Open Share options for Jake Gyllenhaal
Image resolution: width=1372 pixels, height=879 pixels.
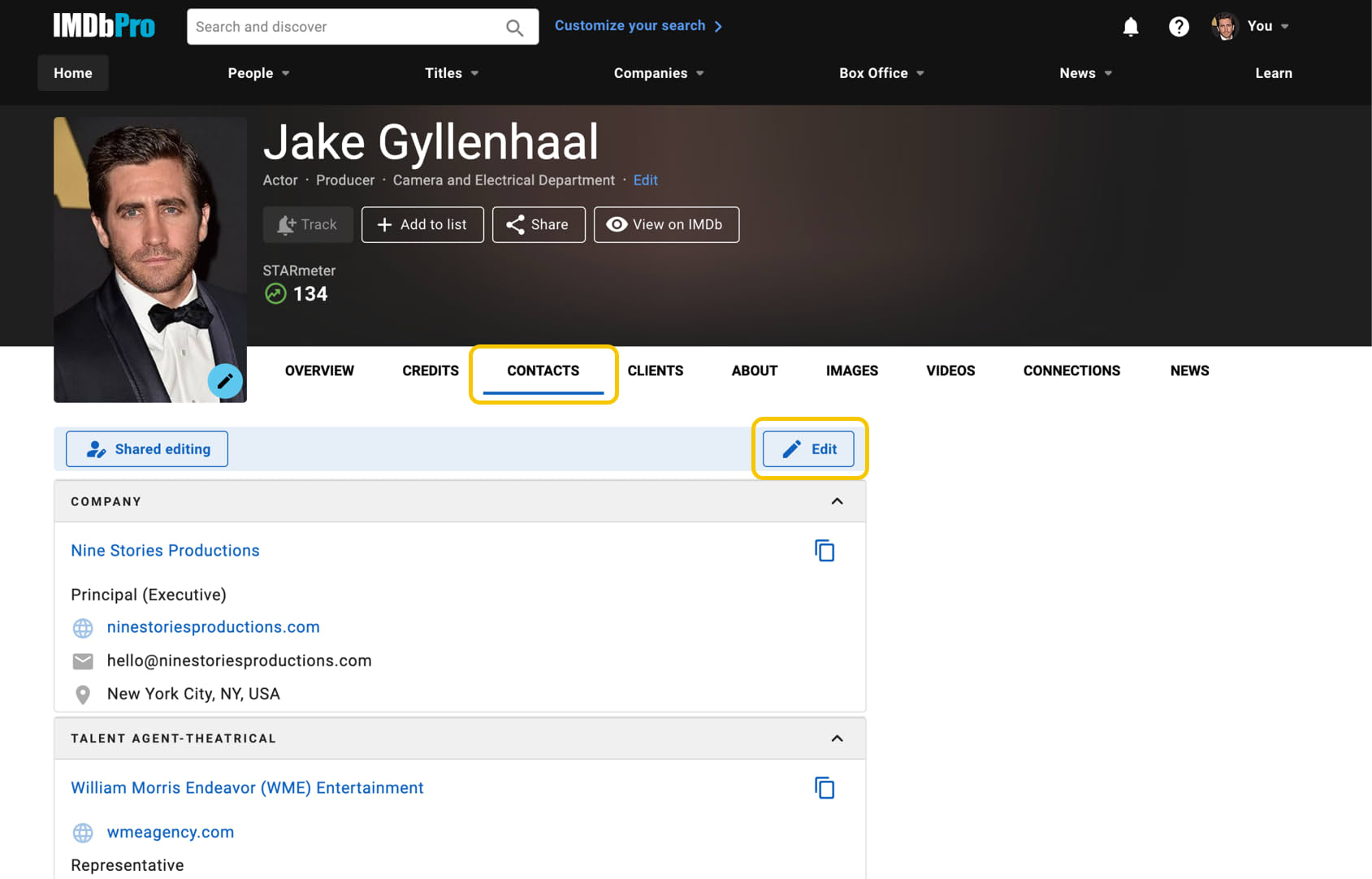(x=539, y=224)
